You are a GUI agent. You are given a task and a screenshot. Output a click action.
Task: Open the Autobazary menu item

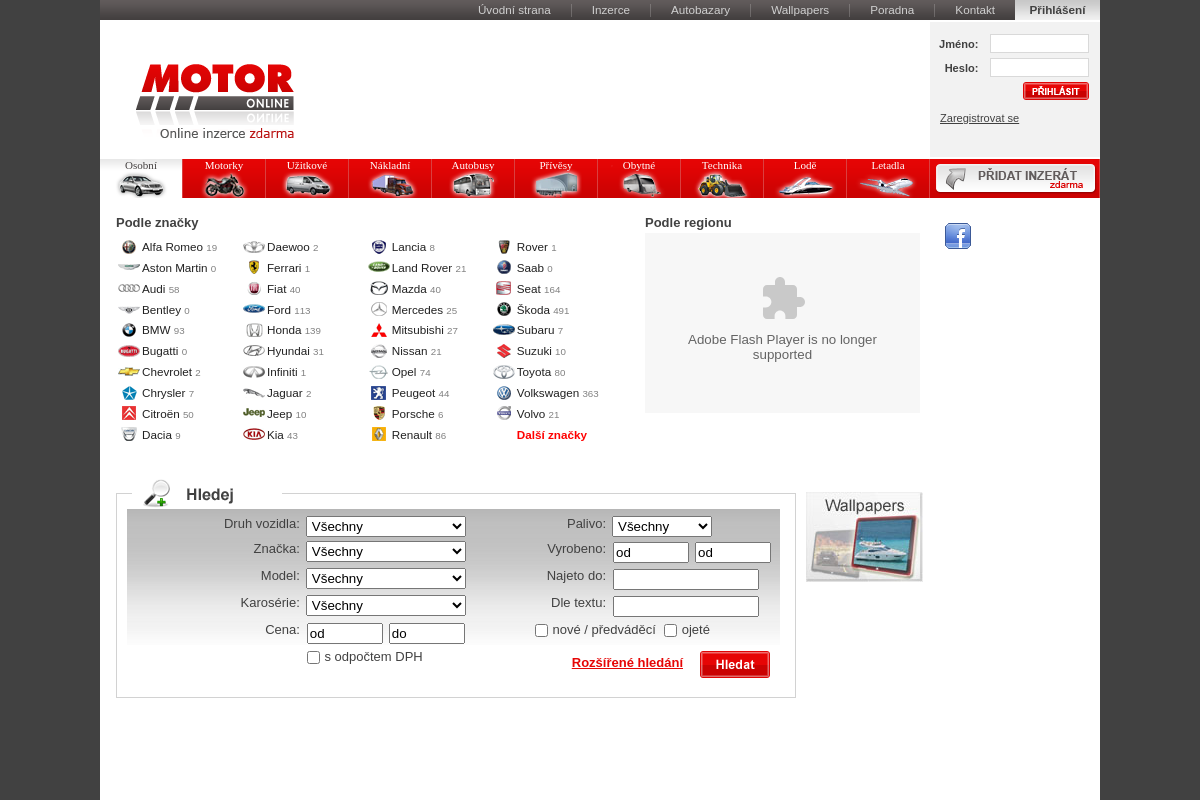coord(699,10)
